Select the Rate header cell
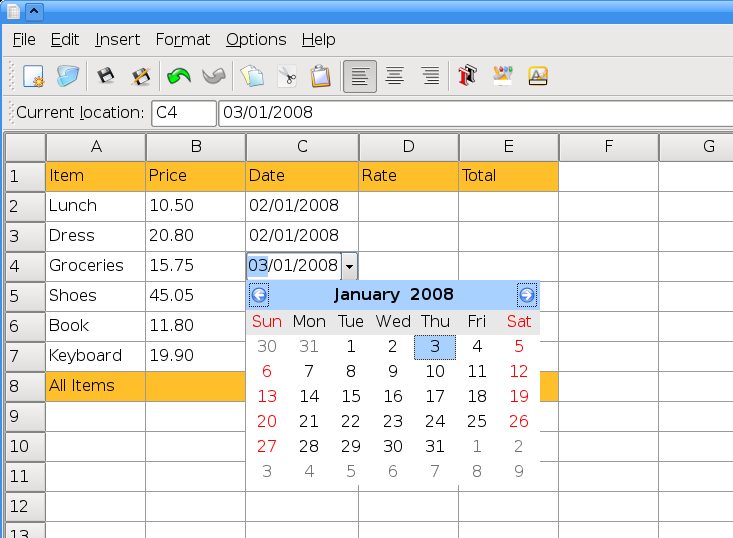Screen dimensions: 733x538 (409, 176)
